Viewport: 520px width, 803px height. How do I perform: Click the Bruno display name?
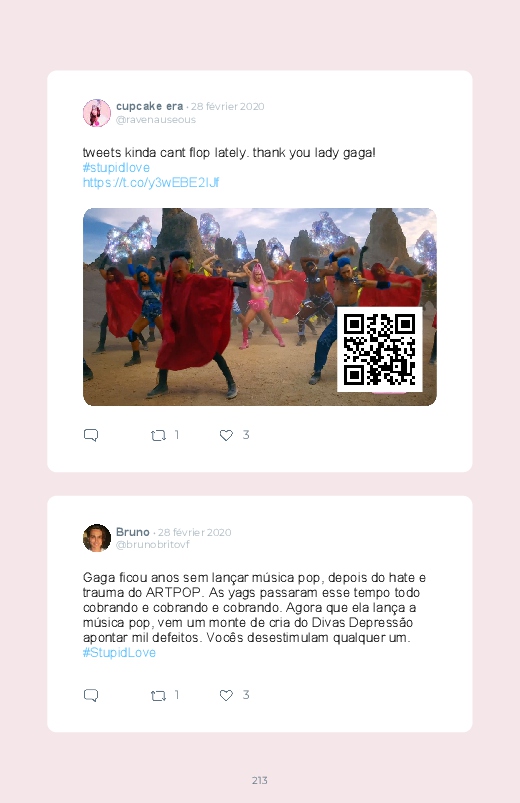(133, 532)
